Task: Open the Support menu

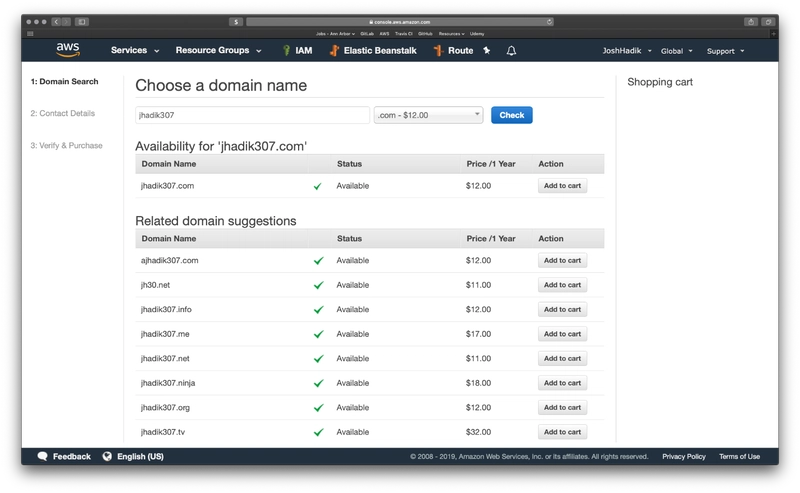Action: click(725, 51)
